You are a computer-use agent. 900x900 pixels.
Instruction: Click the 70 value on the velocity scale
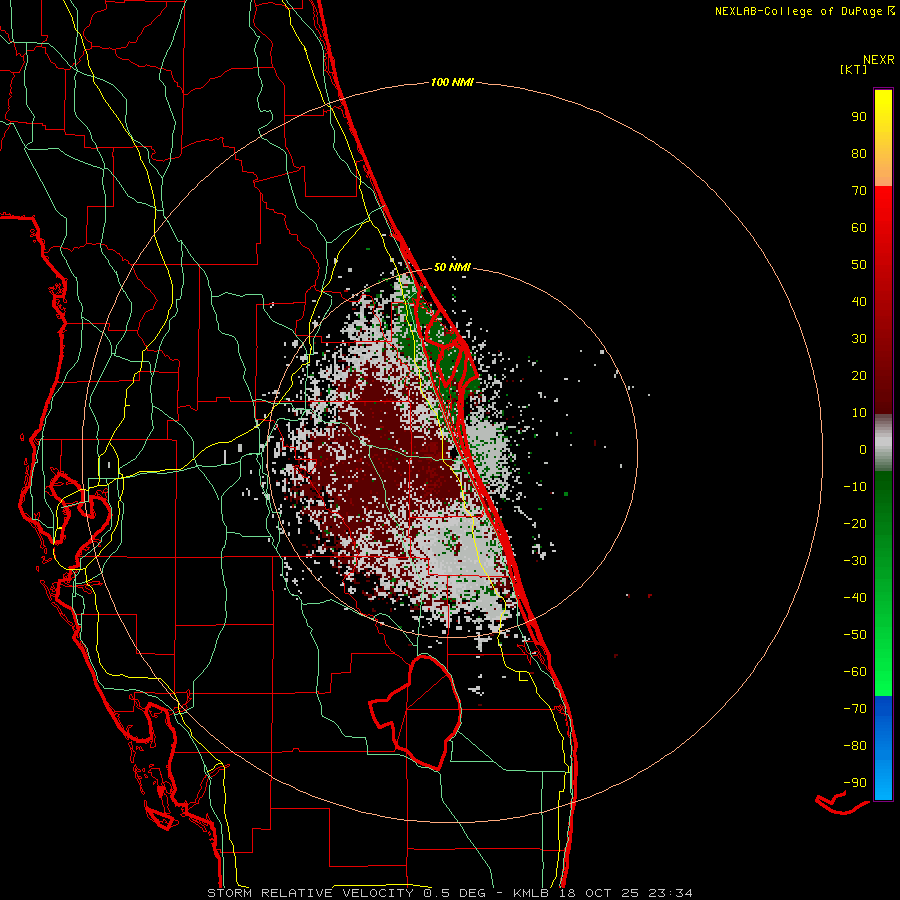[859, 191]
